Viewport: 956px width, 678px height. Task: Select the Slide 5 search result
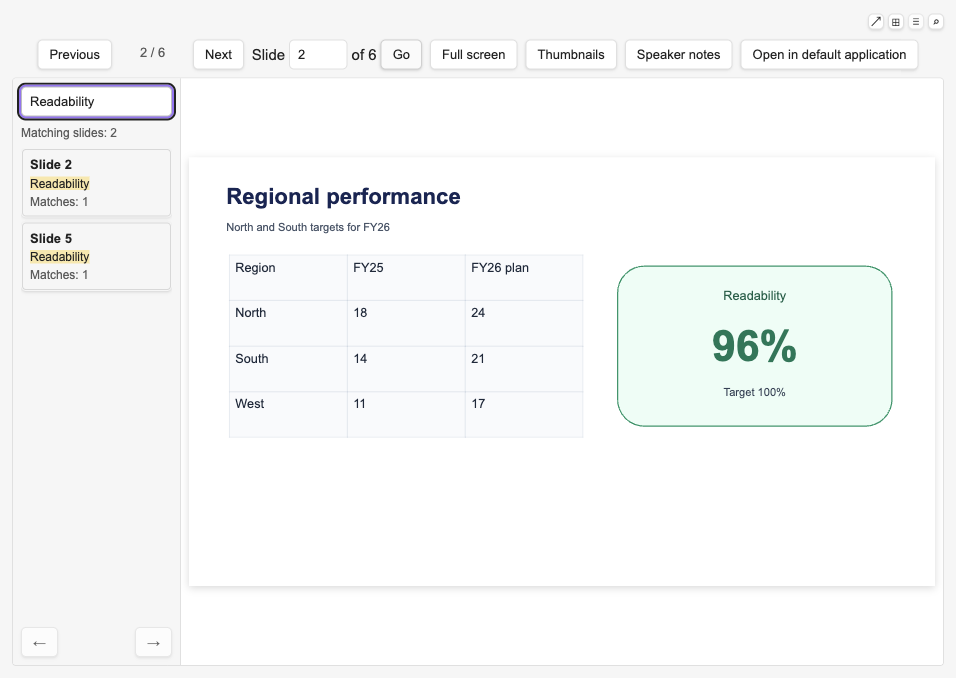96,256
